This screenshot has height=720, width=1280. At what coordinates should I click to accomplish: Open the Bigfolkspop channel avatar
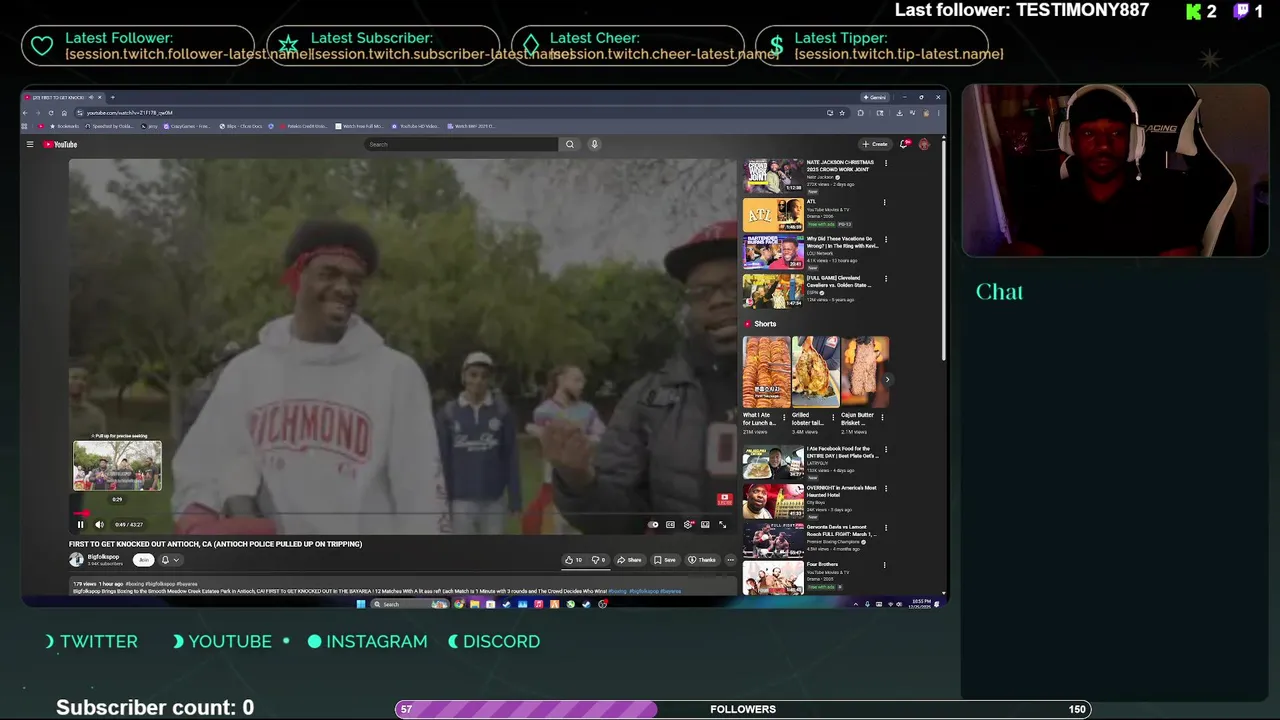coord(76,560)
